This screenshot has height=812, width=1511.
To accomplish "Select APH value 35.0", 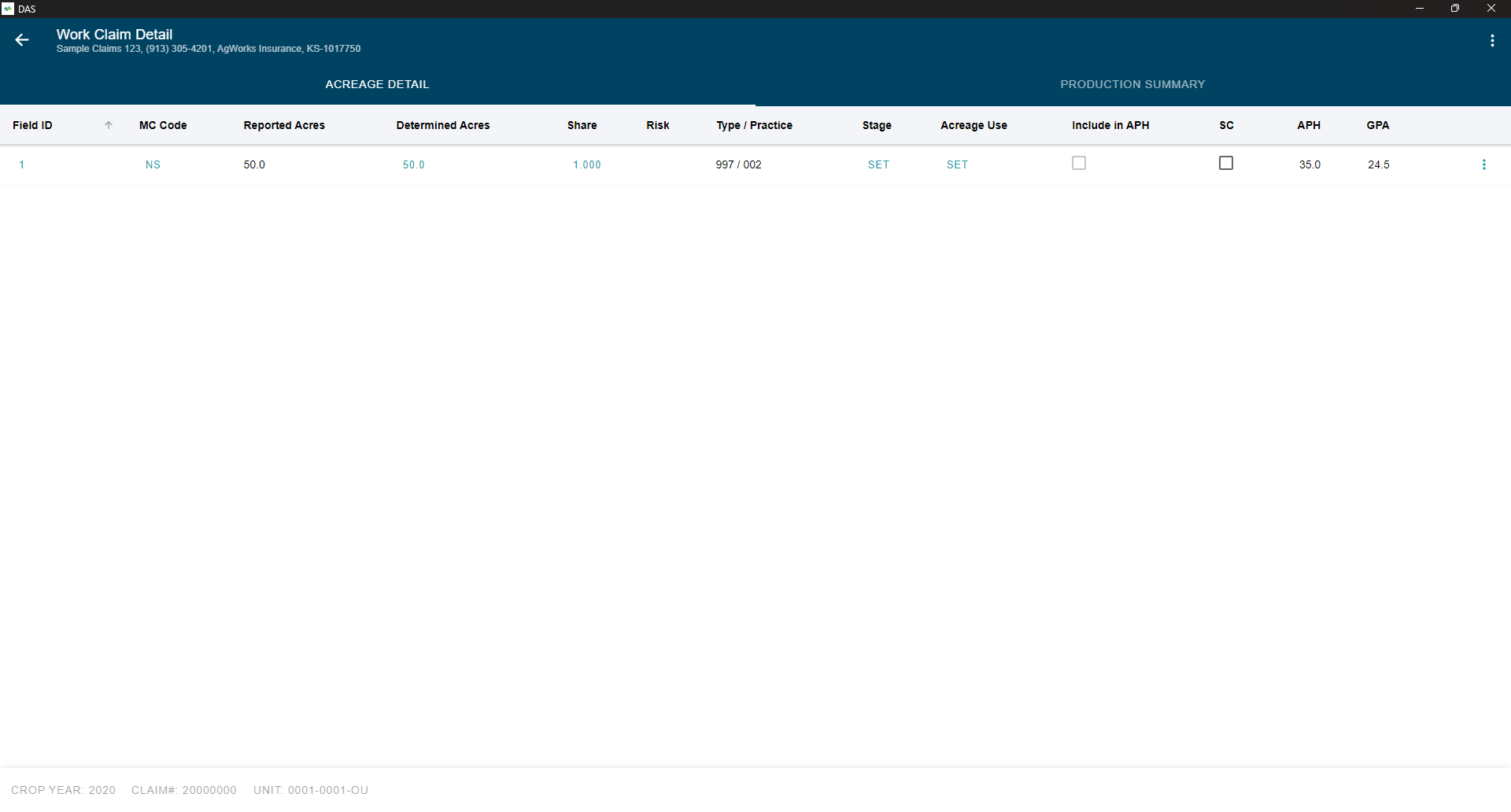I will pos(1310,164).
